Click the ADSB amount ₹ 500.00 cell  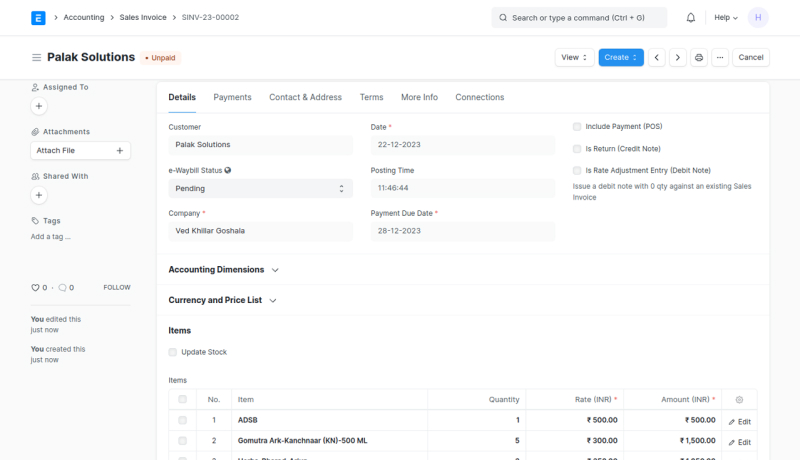click(672, 420)
